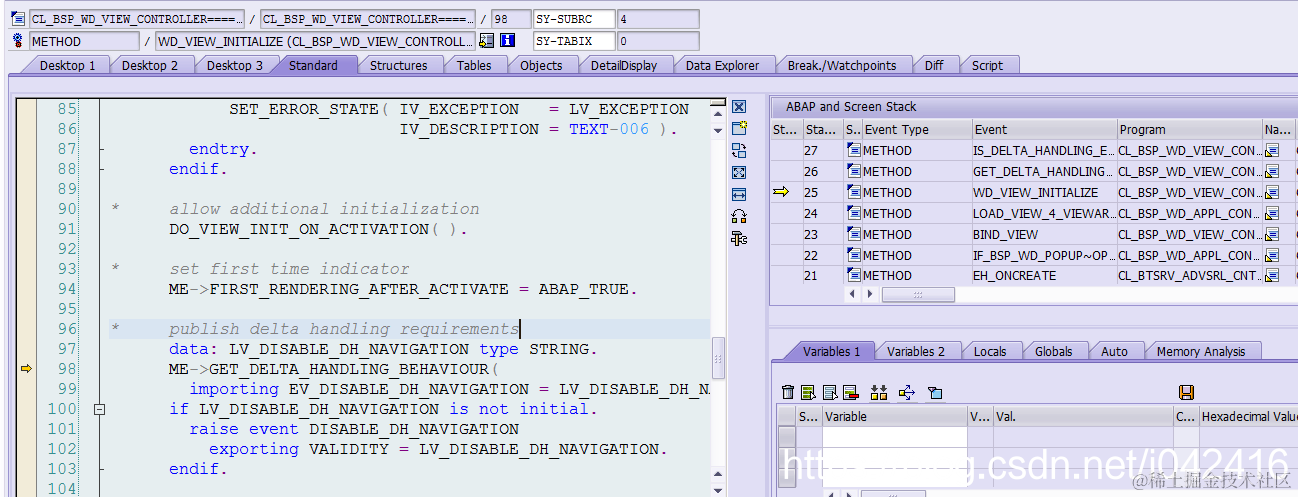Select the Variables 1 tab
Viewport: 1298px width, 497px height.
tap(831, 351)
